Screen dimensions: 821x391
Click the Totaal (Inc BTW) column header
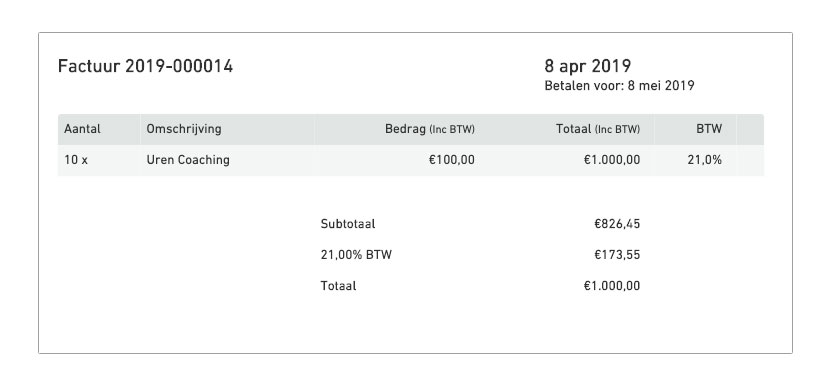pyautogui.click(x=597, y=129)
